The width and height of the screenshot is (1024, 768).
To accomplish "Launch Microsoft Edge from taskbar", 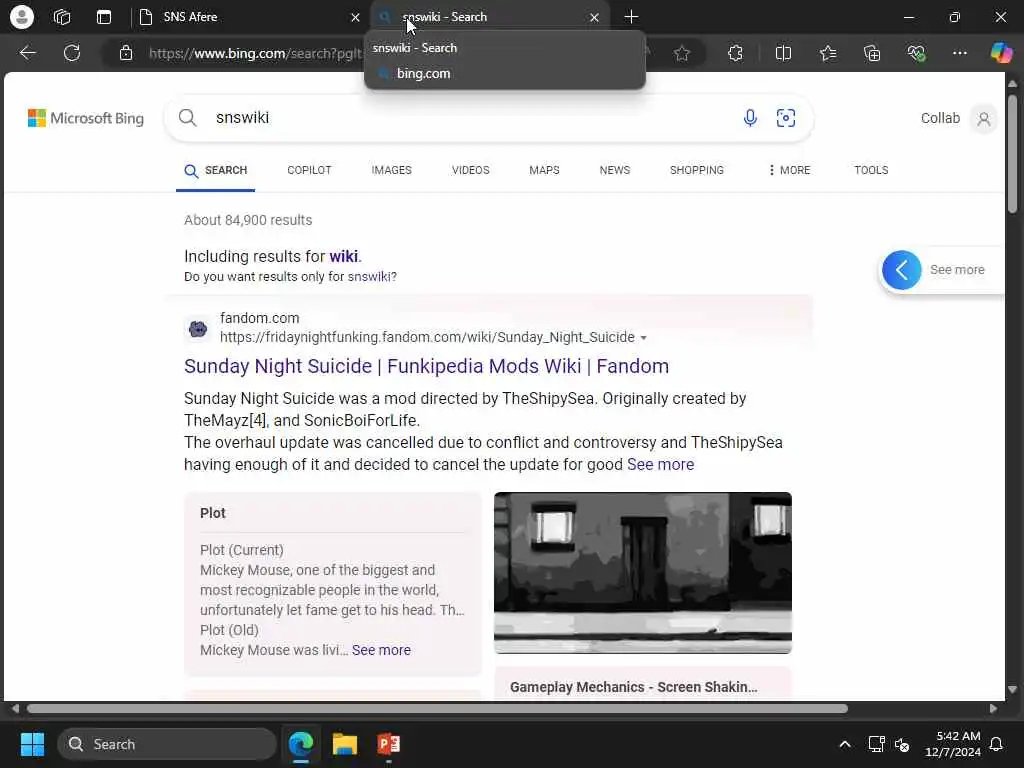I will (300, 744).
